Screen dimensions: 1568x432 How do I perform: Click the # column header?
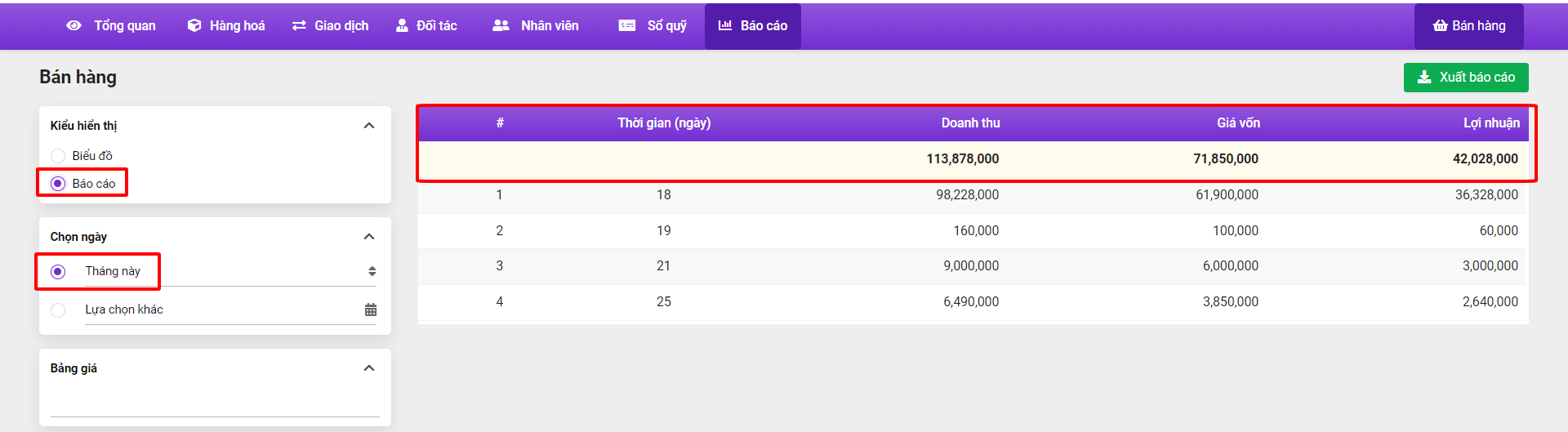[x=500, y=123]
